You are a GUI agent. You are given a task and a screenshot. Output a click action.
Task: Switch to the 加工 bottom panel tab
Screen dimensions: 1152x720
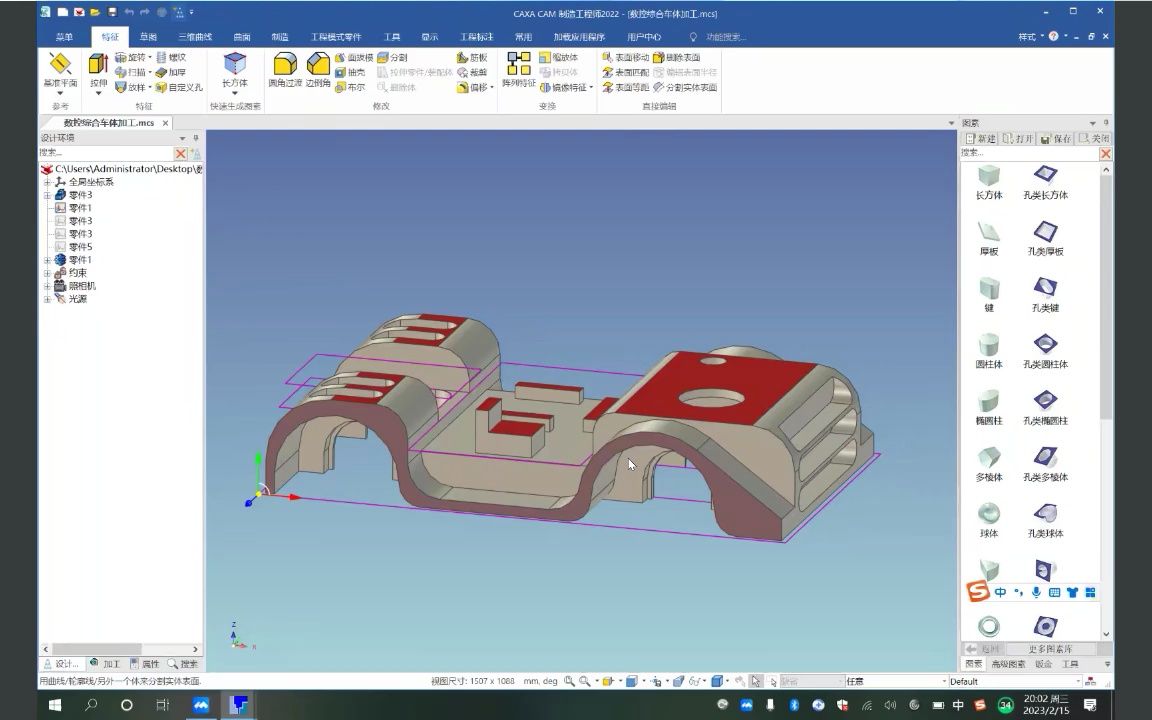pos(105,663)
